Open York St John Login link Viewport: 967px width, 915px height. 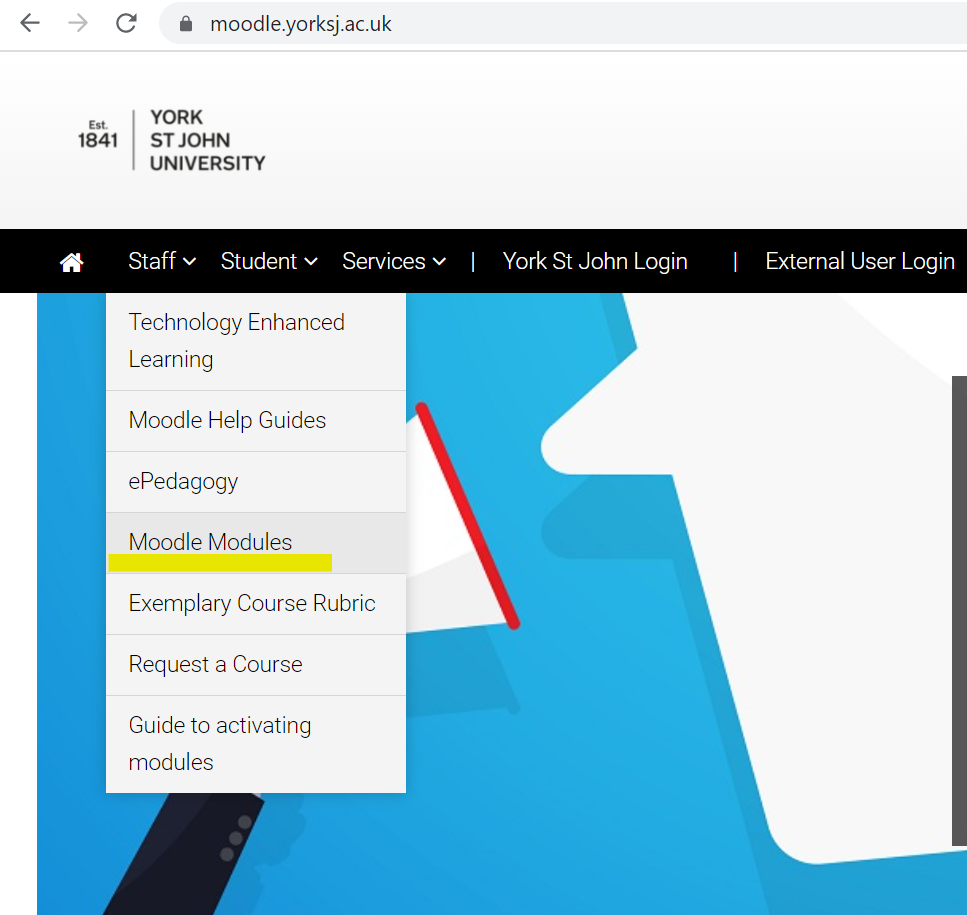(x=595, y=261)
